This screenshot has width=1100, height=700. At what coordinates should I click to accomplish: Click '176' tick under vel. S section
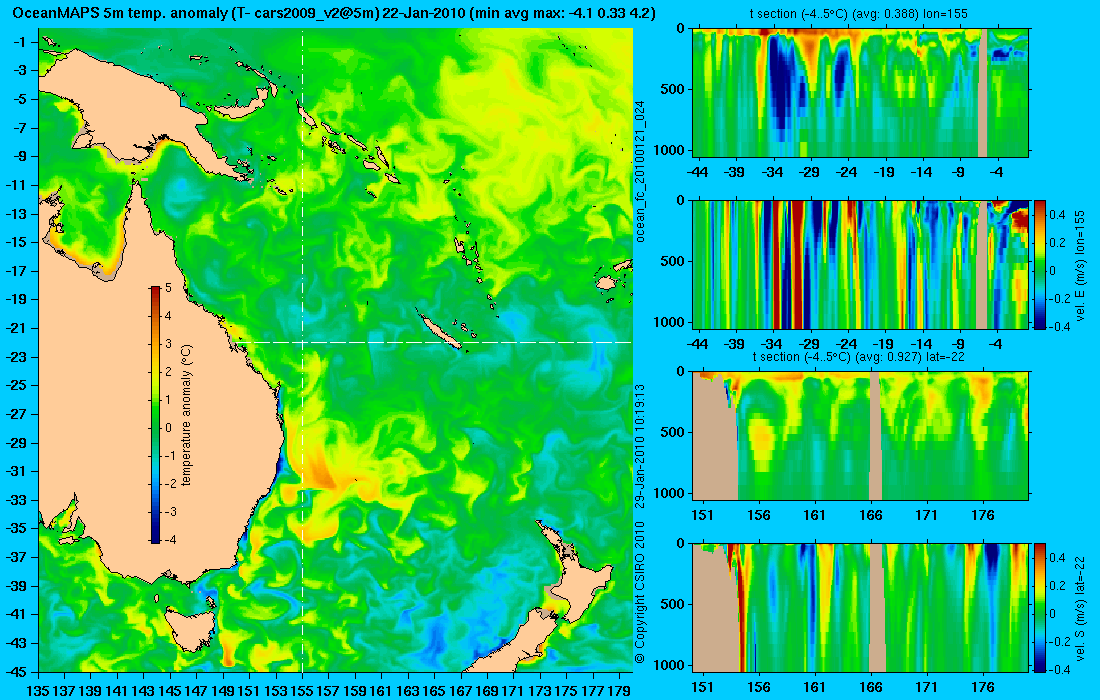pyautogui.click(x=982, y=687)
